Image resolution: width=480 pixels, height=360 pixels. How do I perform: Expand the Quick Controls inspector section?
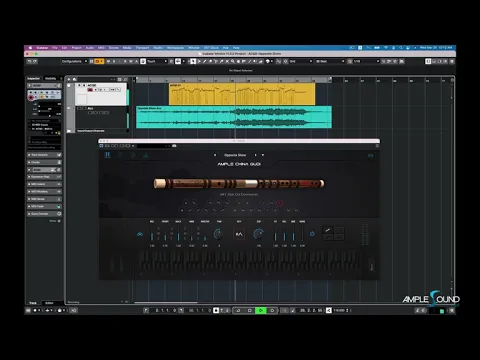click(x=44, y=214)
